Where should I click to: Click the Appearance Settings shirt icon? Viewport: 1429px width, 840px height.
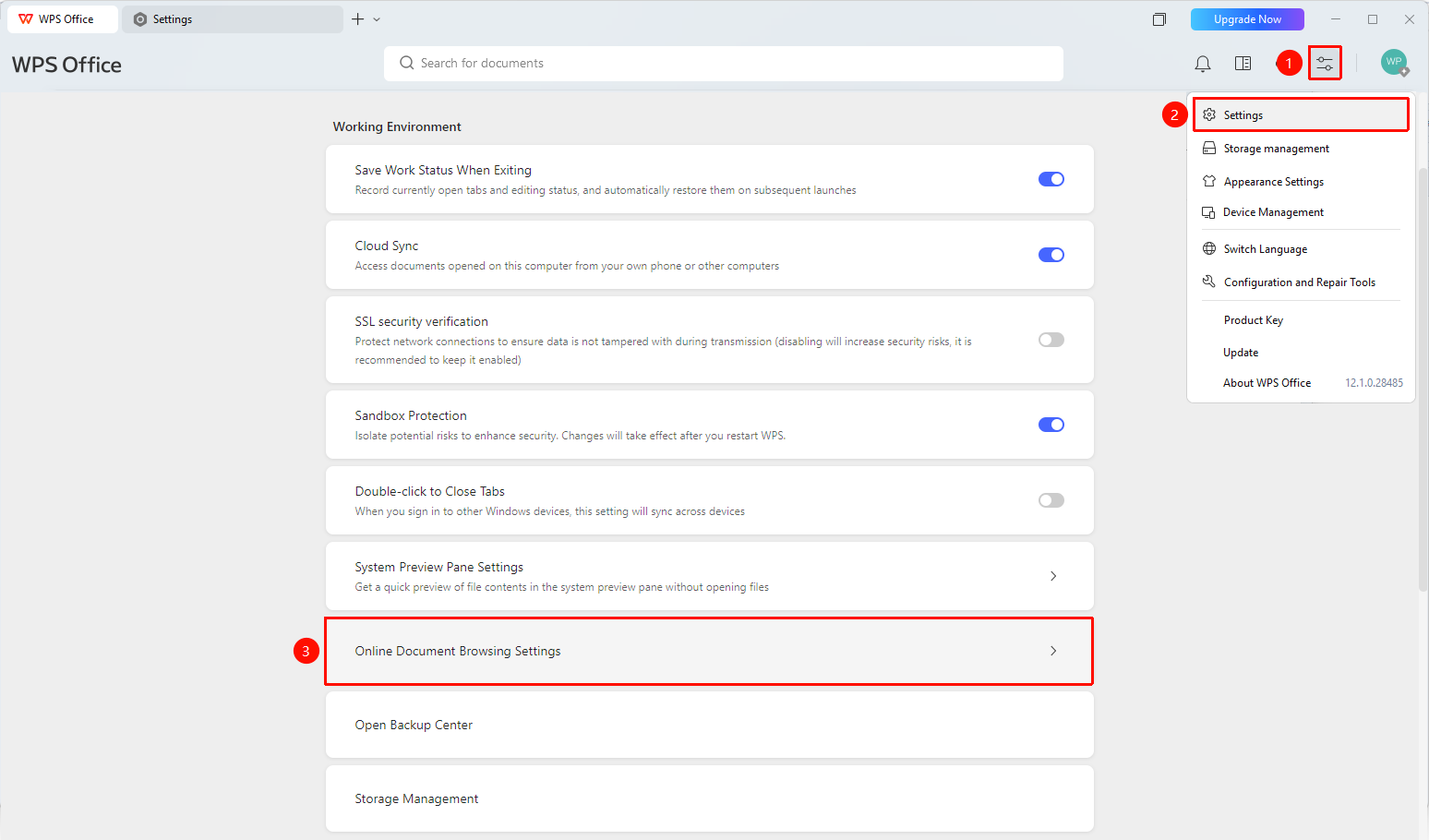[x=1209, y=182]
